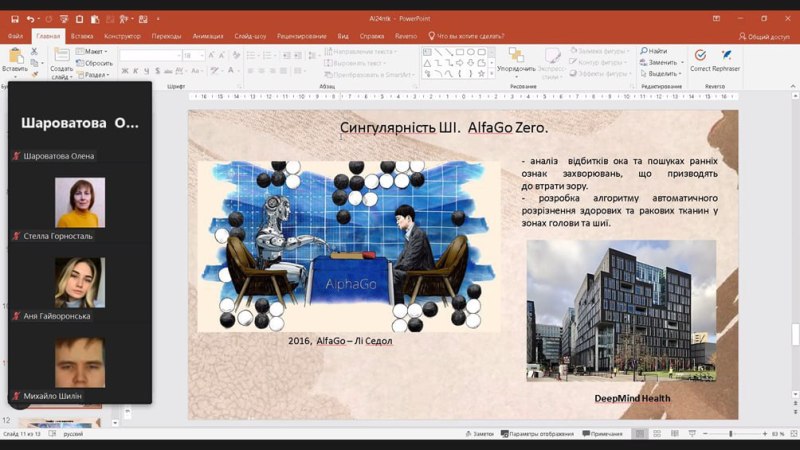Viewport: 800px width, 450px height.
Task: Toggle Notes (Заметки) pane in status bar
Action: (x=480, y=434)
